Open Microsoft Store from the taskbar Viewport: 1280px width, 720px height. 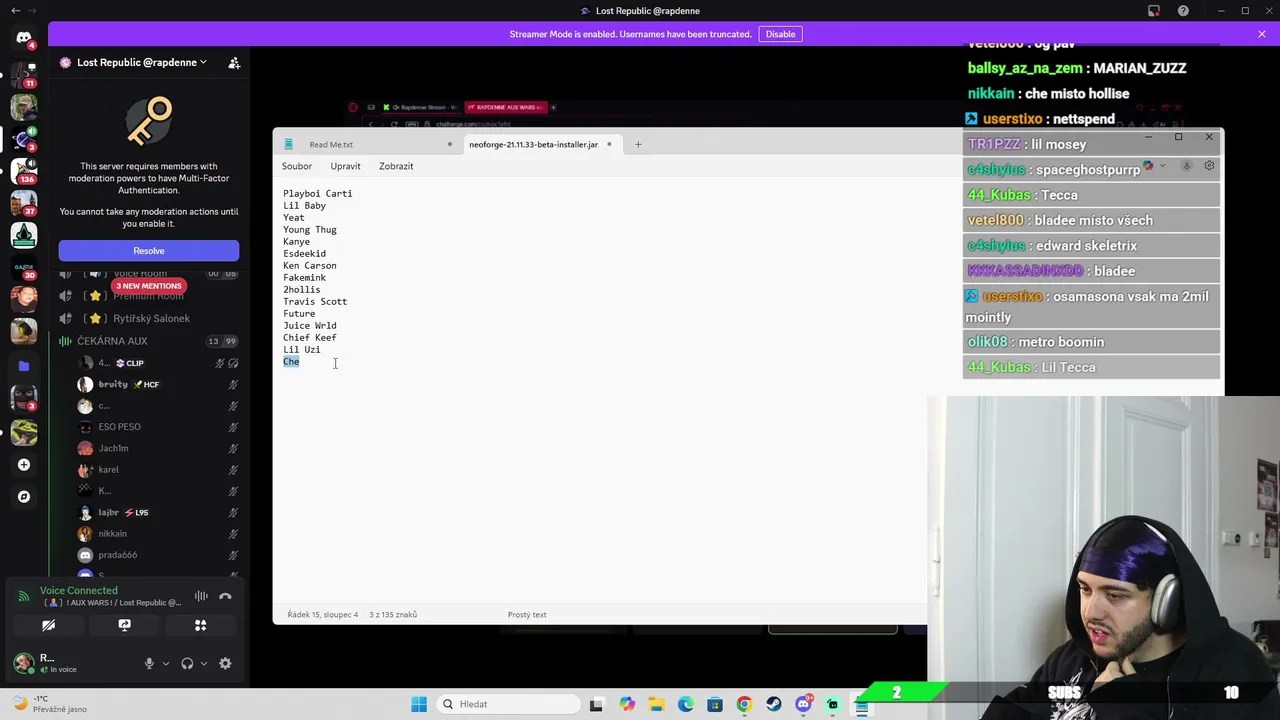point(715,704)
